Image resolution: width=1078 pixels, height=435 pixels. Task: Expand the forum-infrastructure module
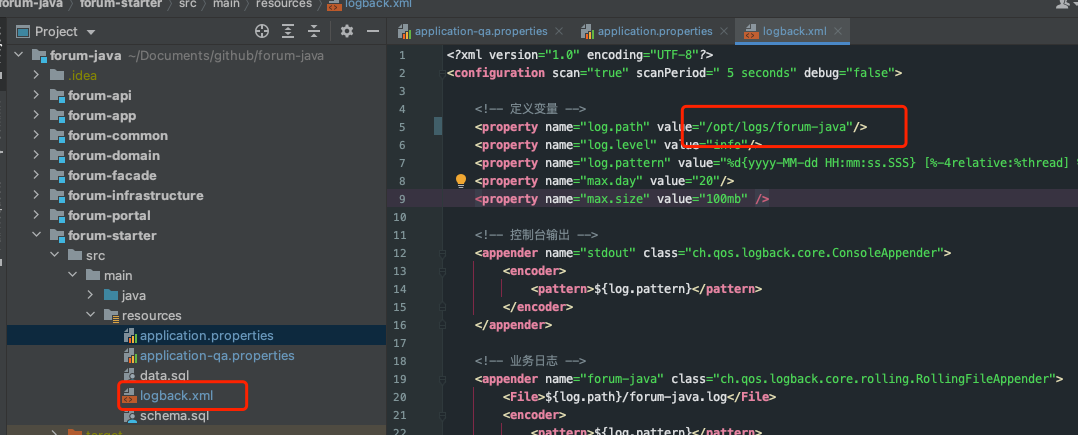pos(36,195)
